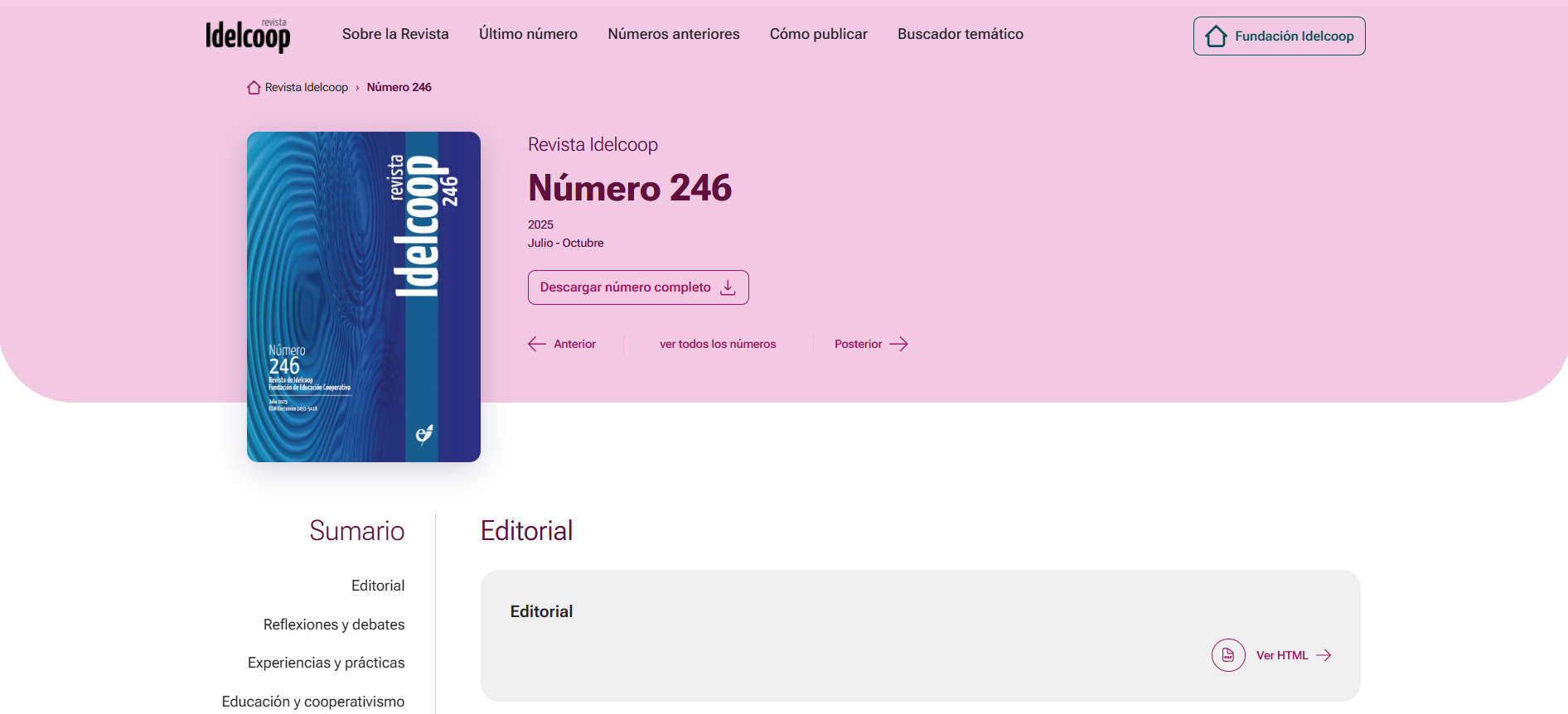Screen dimensions: 1568x714
Task: Click the Editorial article title in the card
Action: click(x=541, y=611)
